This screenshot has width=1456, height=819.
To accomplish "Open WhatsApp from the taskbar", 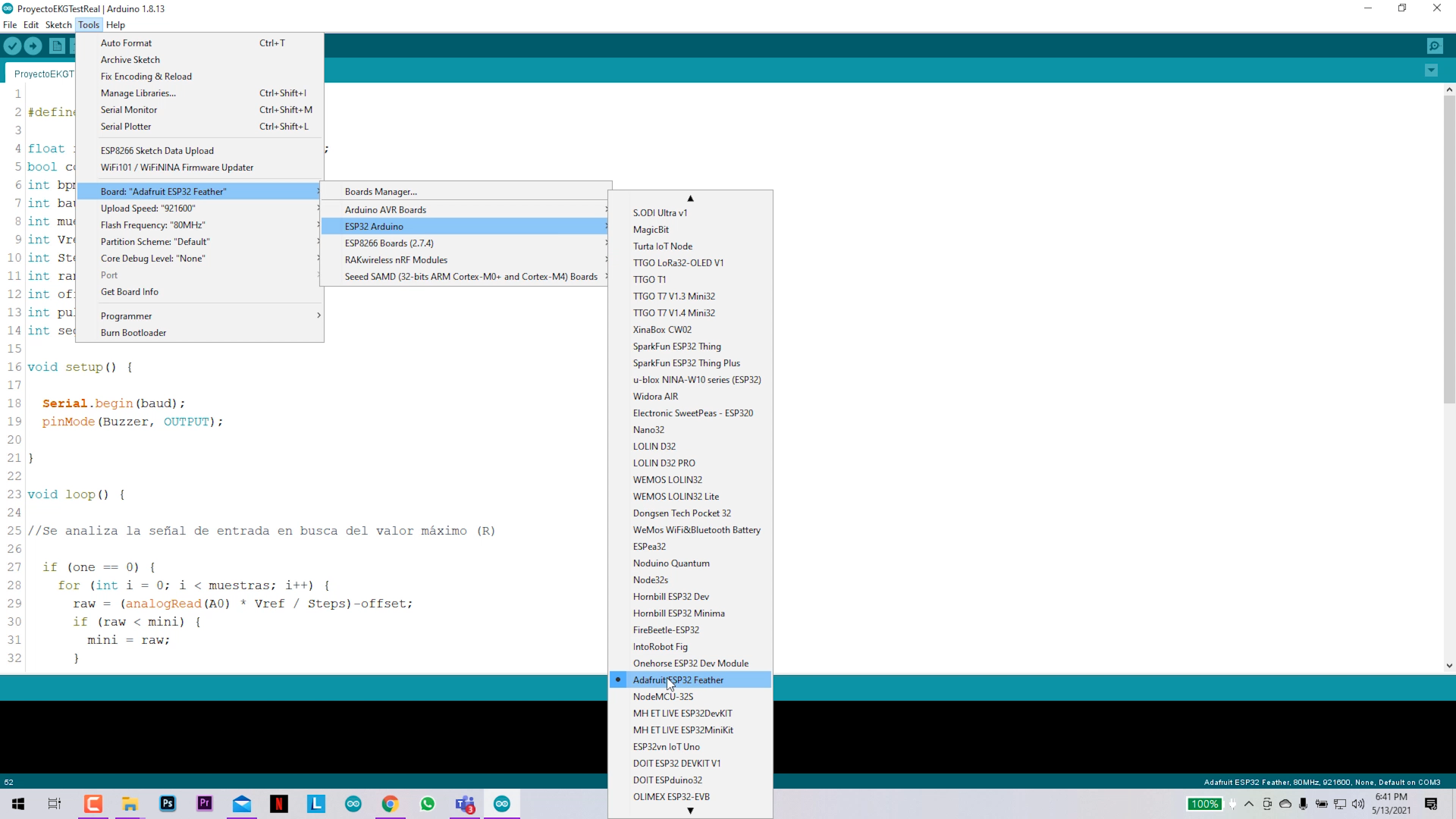I will [428, 804].
